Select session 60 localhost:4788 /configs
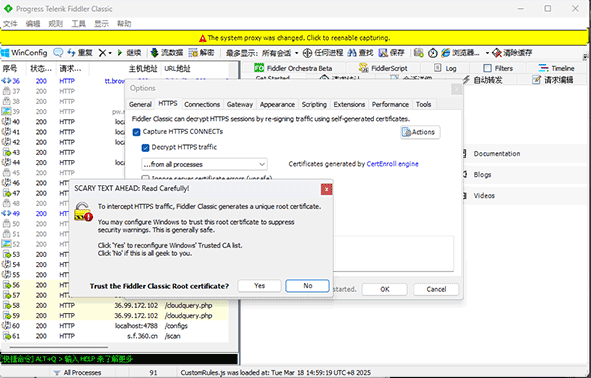This screenshot has width=591, height=378. point(115,326)
